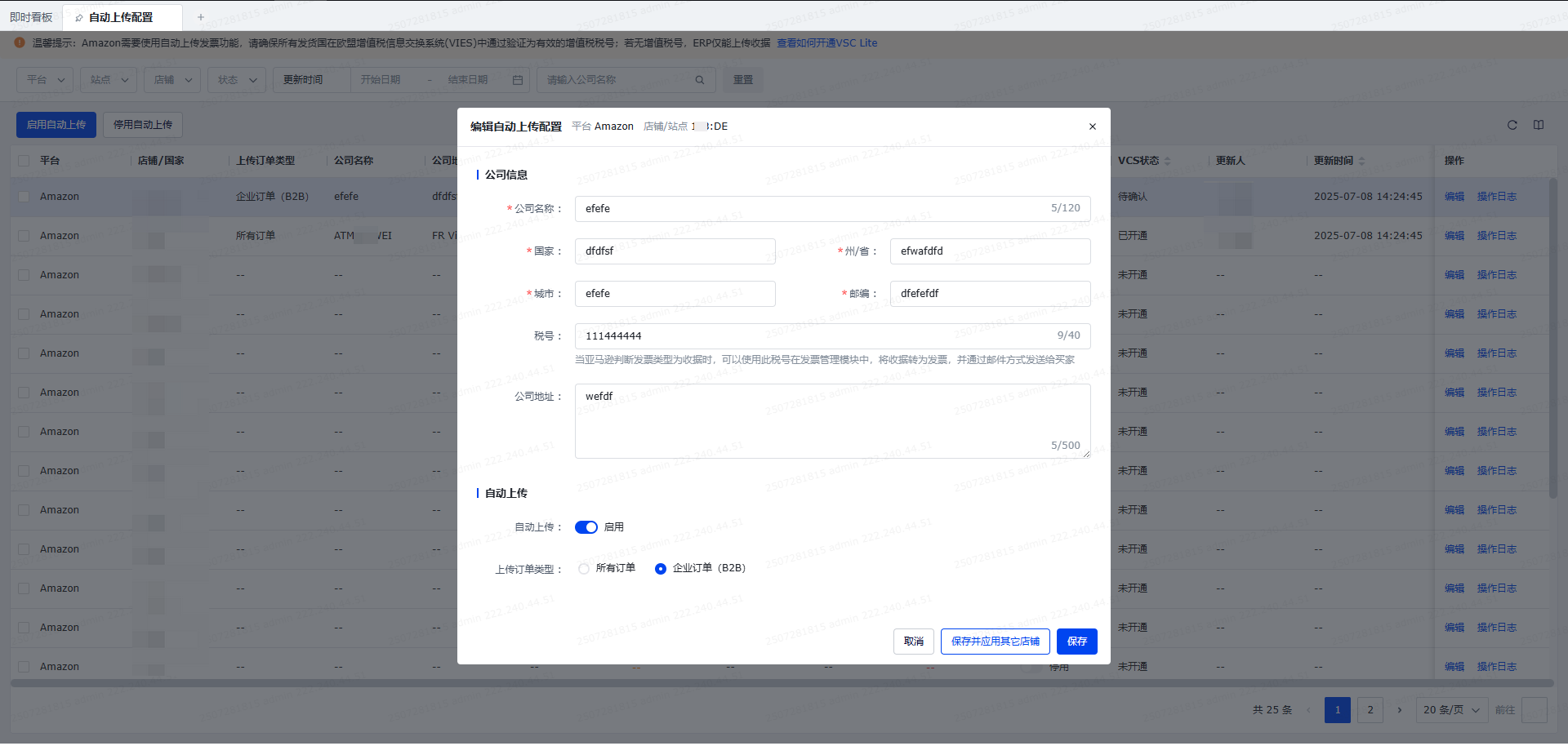Click the table's vertical scrollbar
This screenshot has height=746, width=1568.
1552,338
